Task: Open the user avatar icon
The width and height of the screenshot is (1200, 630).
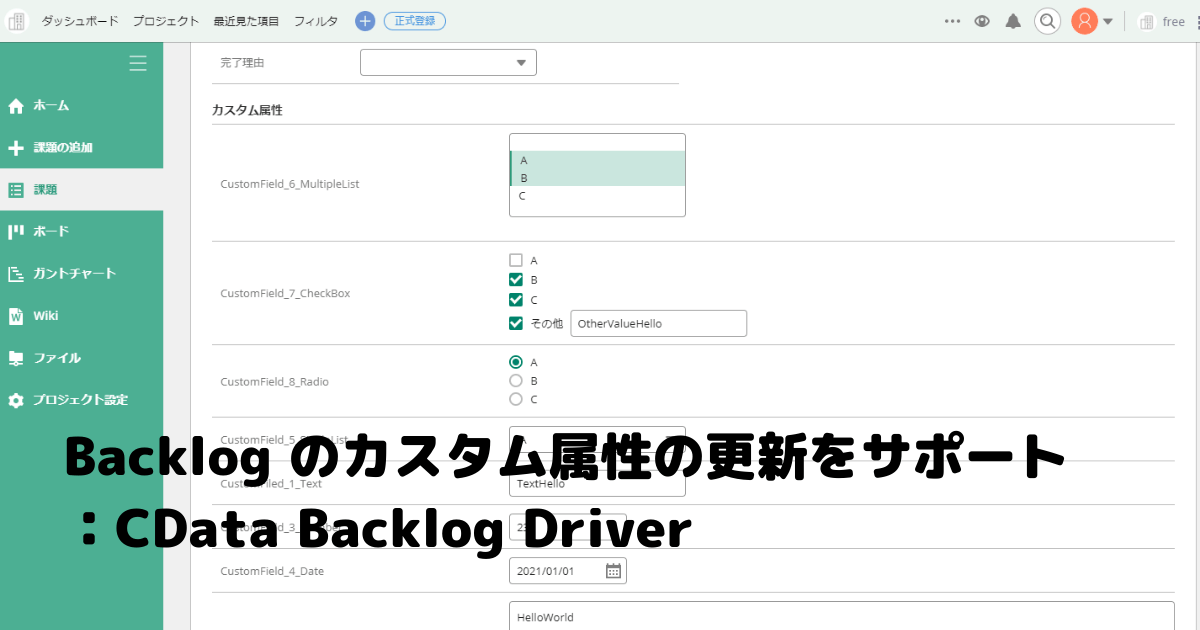Action: 1084,21
